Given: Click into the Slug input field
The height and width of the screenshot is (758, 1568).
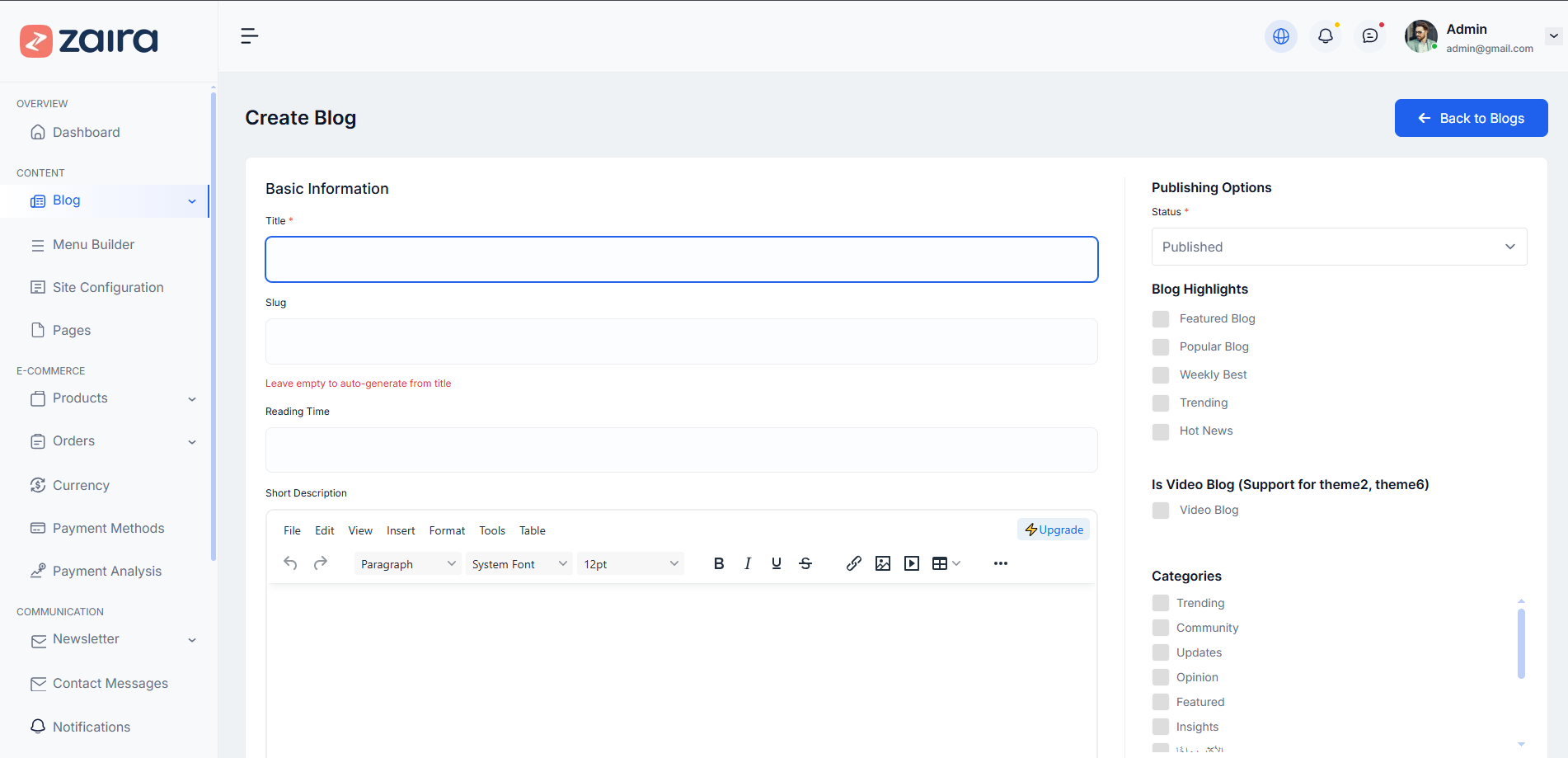Looking at the screenshot, I should tap(681, 341).
